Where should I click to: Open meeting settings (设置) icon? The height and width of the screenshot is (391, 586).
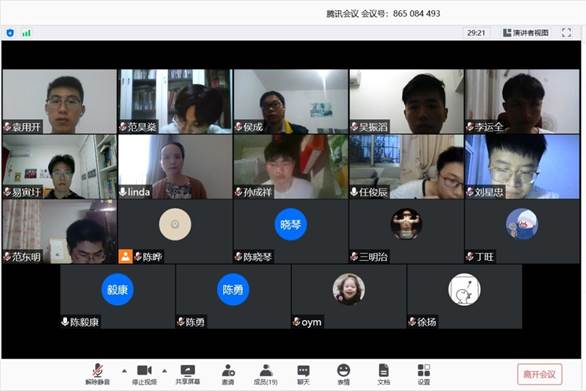423,374
